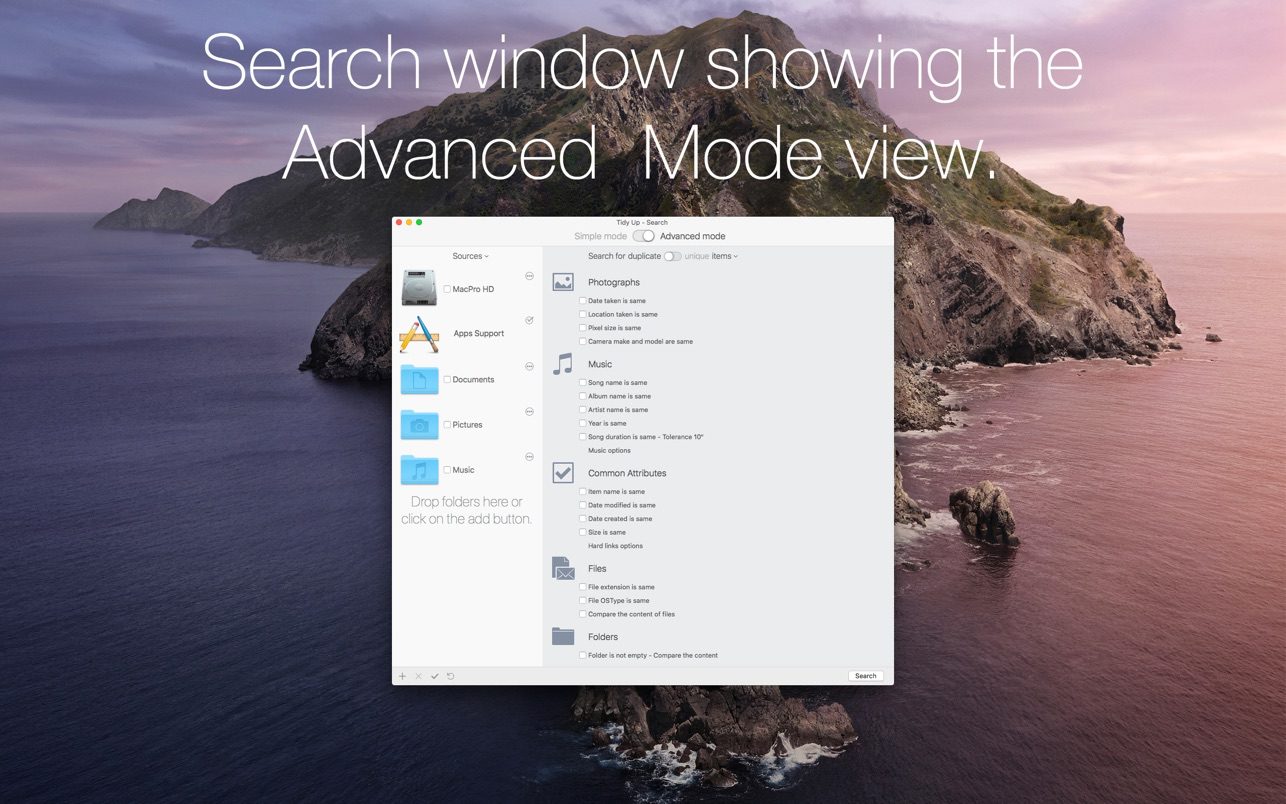This screenshot has height=804, width=1286.
Task: Click the Music note section icon
Action: coord(563,364)
